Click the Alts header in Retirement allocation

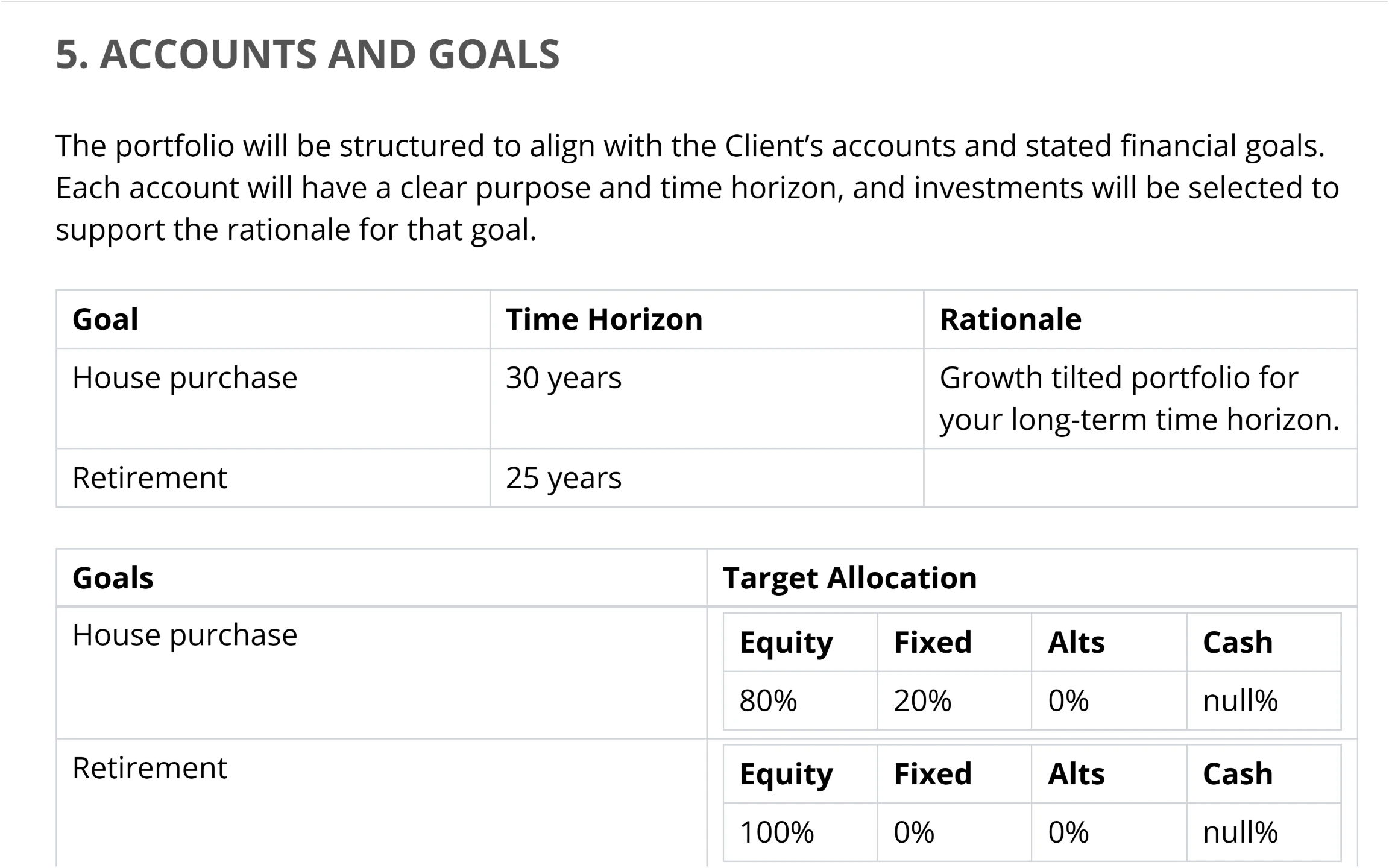click(1077, 773)
